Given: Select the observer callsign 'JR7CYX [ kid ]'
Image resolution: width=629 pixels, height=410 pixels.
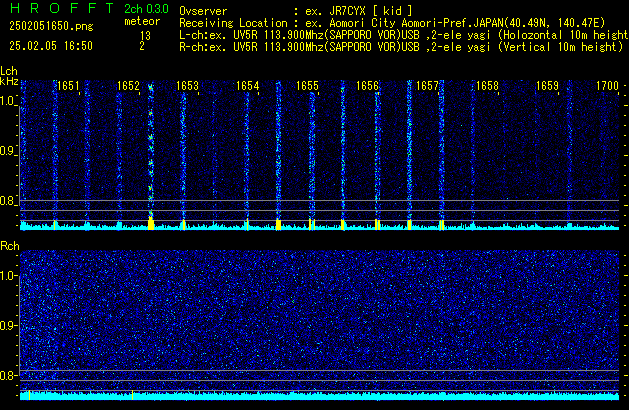Looking at the screenshot, I should click(x=371, y=11).
